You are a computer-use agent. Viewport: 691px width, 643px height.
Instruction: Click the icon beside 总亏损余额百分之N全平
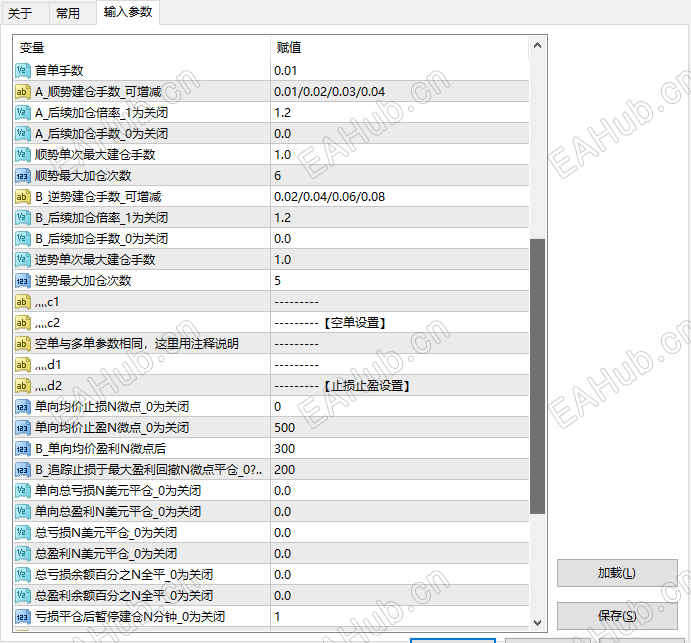coord(22,575)
